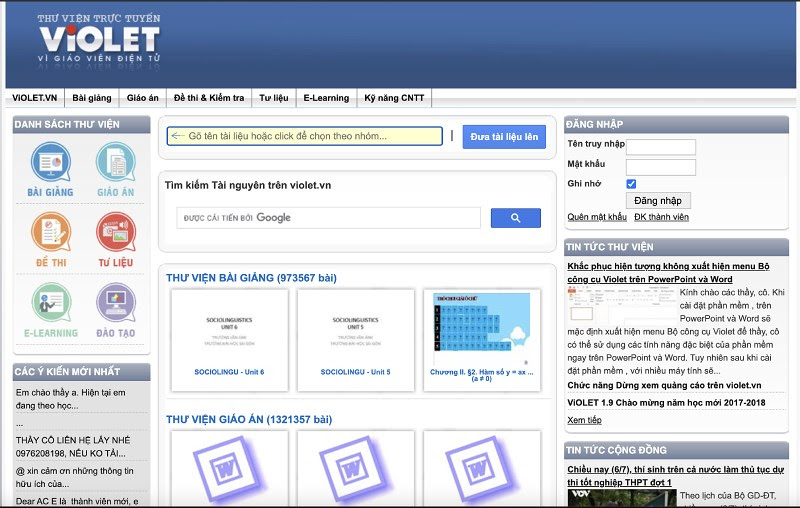800x508 pixels.
Task: Open the Bài giảng library icon
Action: coord(51,169)
